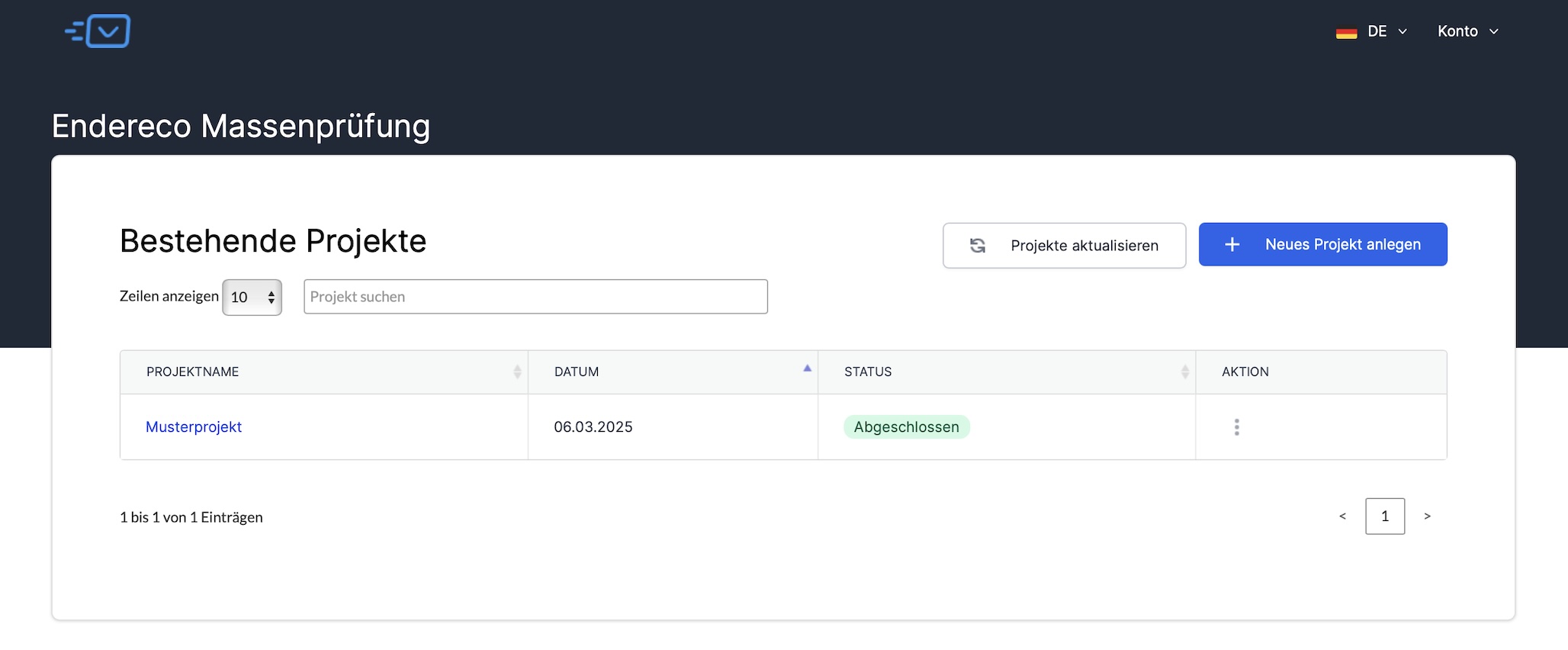Click Neues Projekt anlegen button
The image size is (1568, 650).
1322,244
